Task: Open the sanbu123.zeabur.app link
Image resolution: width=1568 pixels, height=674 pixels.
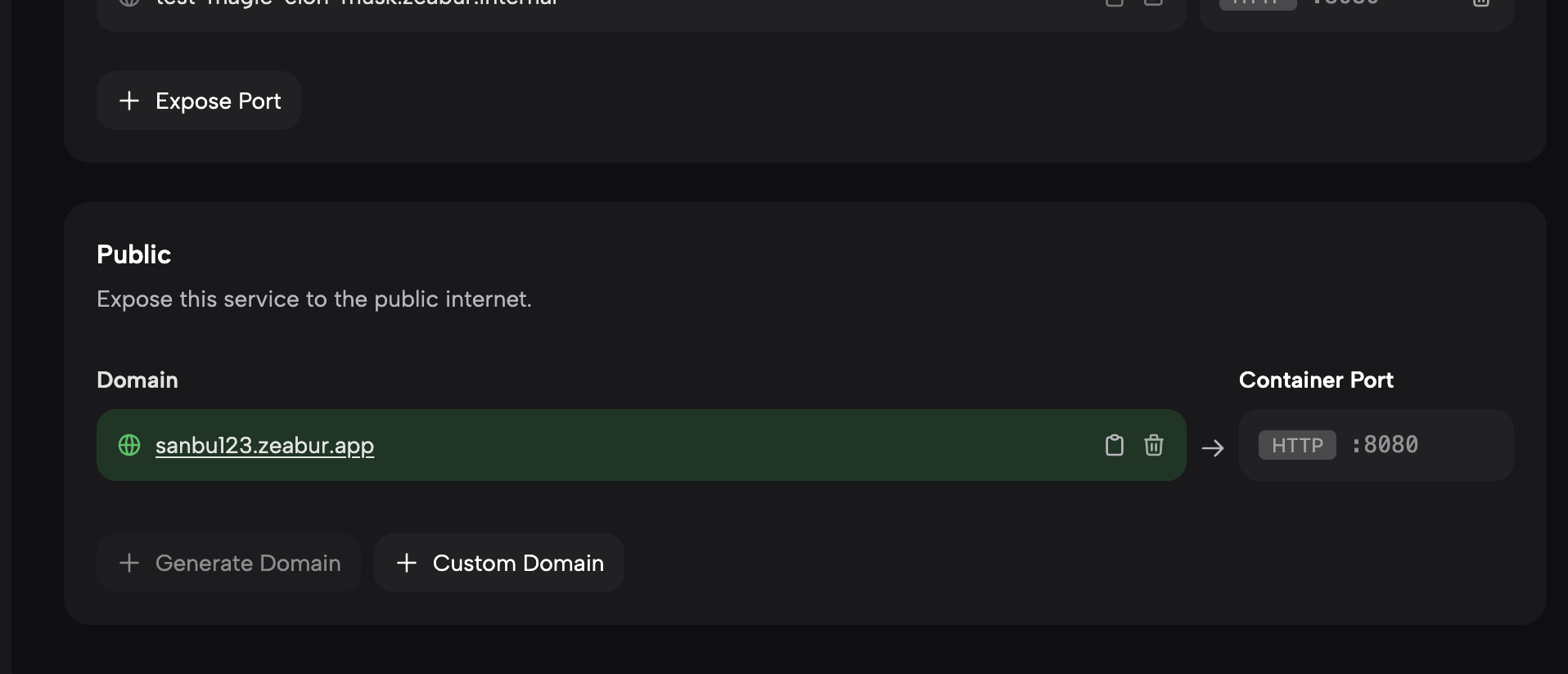Action: click(x=264, y=445)
